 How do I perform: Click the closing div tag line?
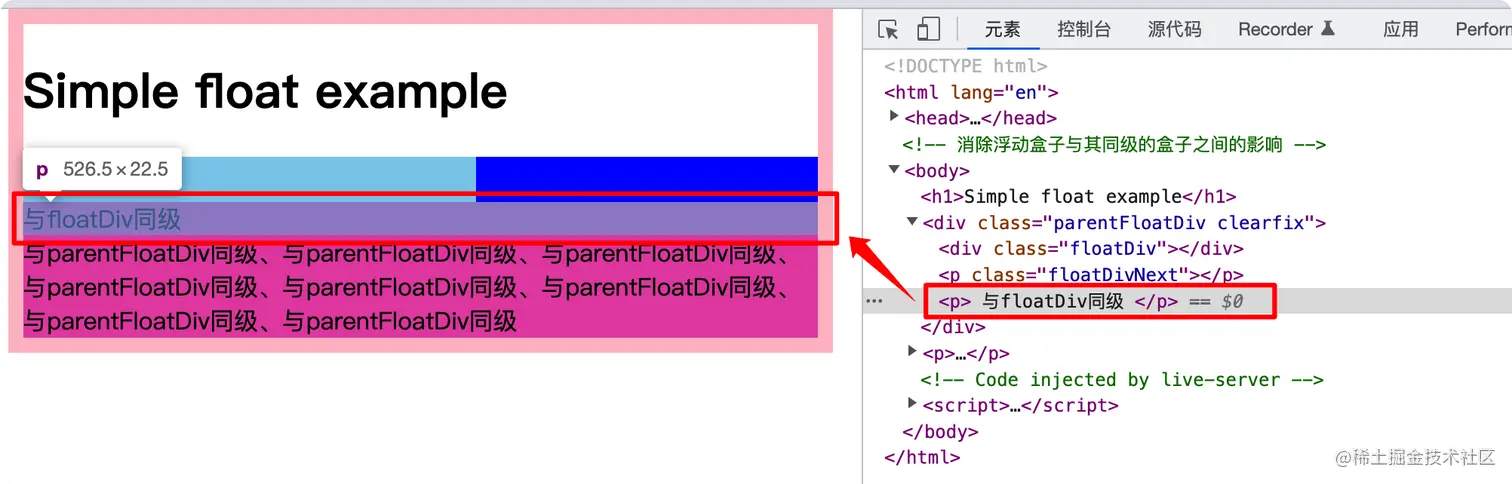953,326
